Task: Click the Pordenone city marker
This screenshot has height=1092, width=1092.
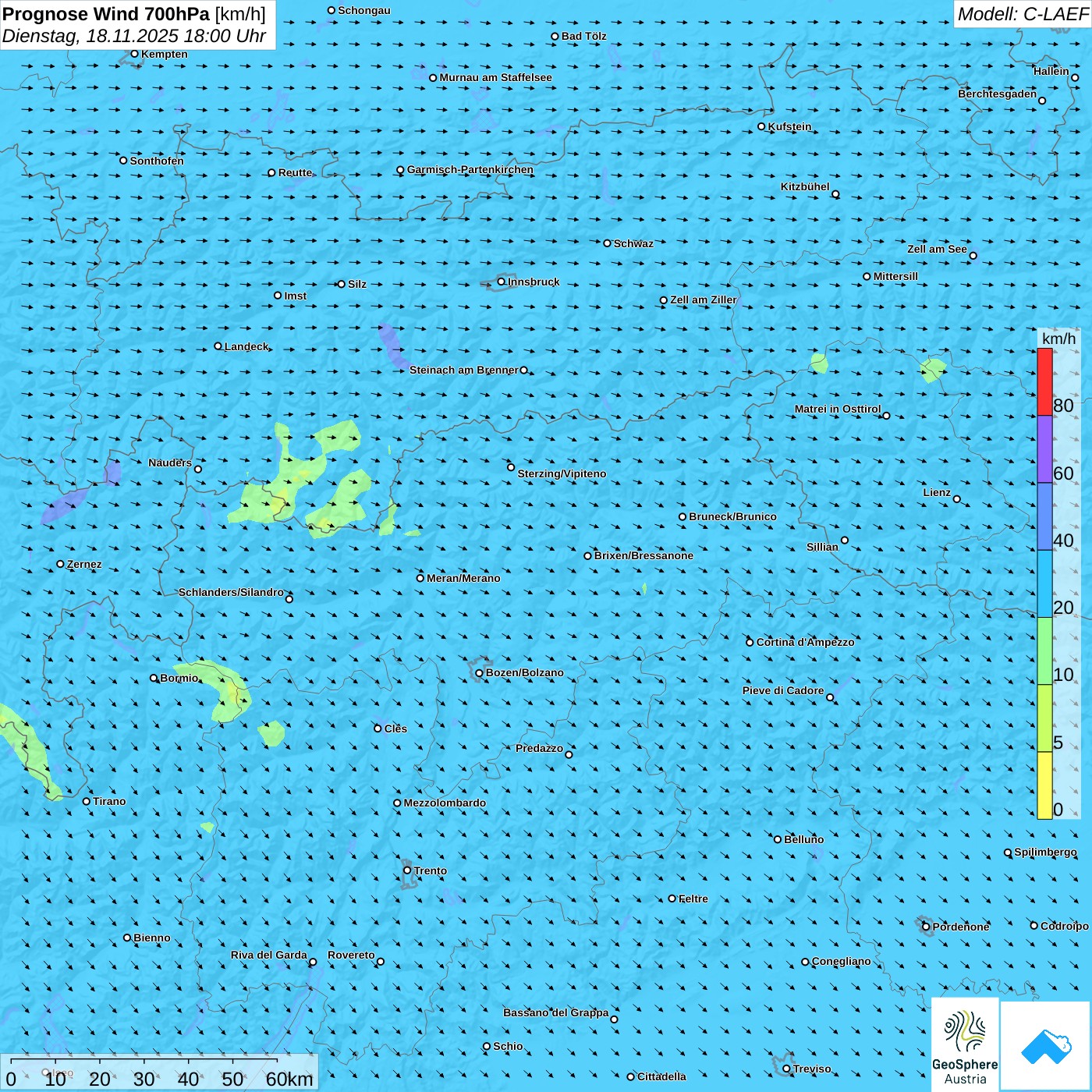Action: 926,927
